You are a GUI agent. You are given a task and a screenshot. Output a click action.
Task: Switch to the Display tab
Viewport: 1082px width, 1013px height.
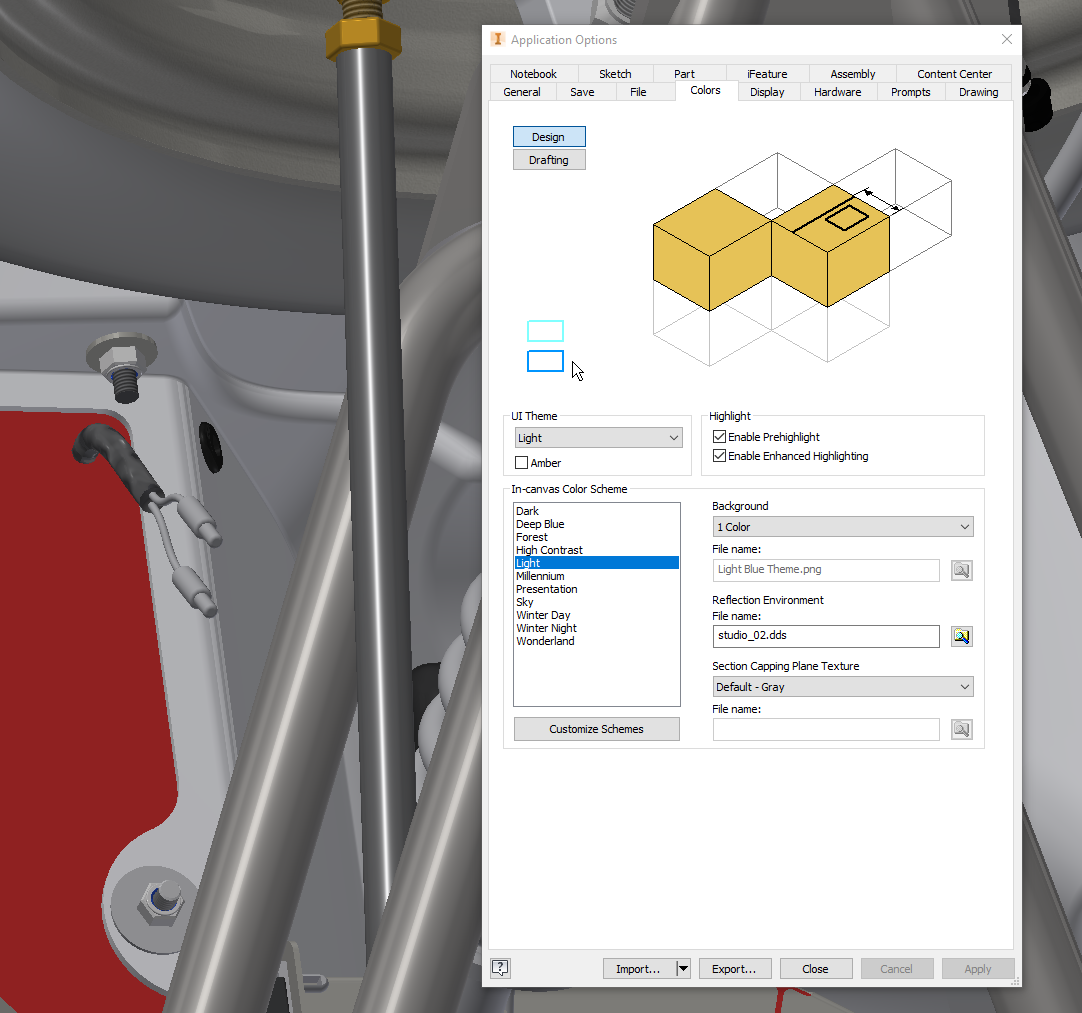[767, 91]
